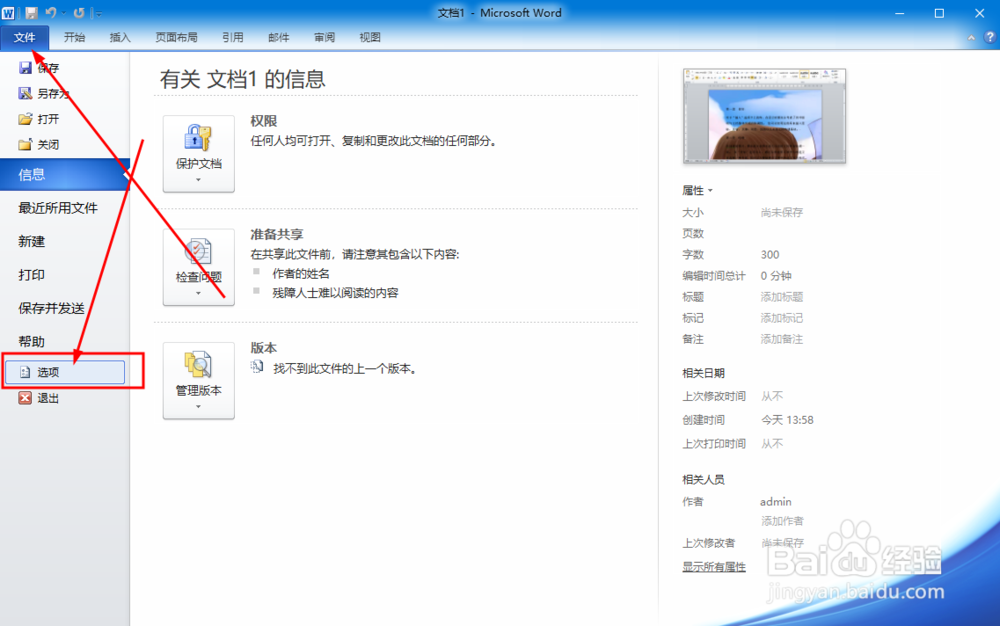Viewport: 1000px width, 626px height.
Task: Click the Word application icon in title bar
Action: 8,13
